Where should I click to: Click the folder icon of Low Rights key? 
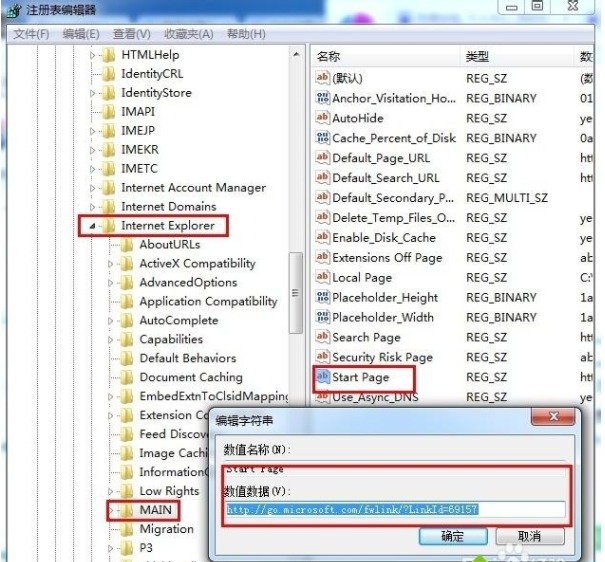click(127, 491)
